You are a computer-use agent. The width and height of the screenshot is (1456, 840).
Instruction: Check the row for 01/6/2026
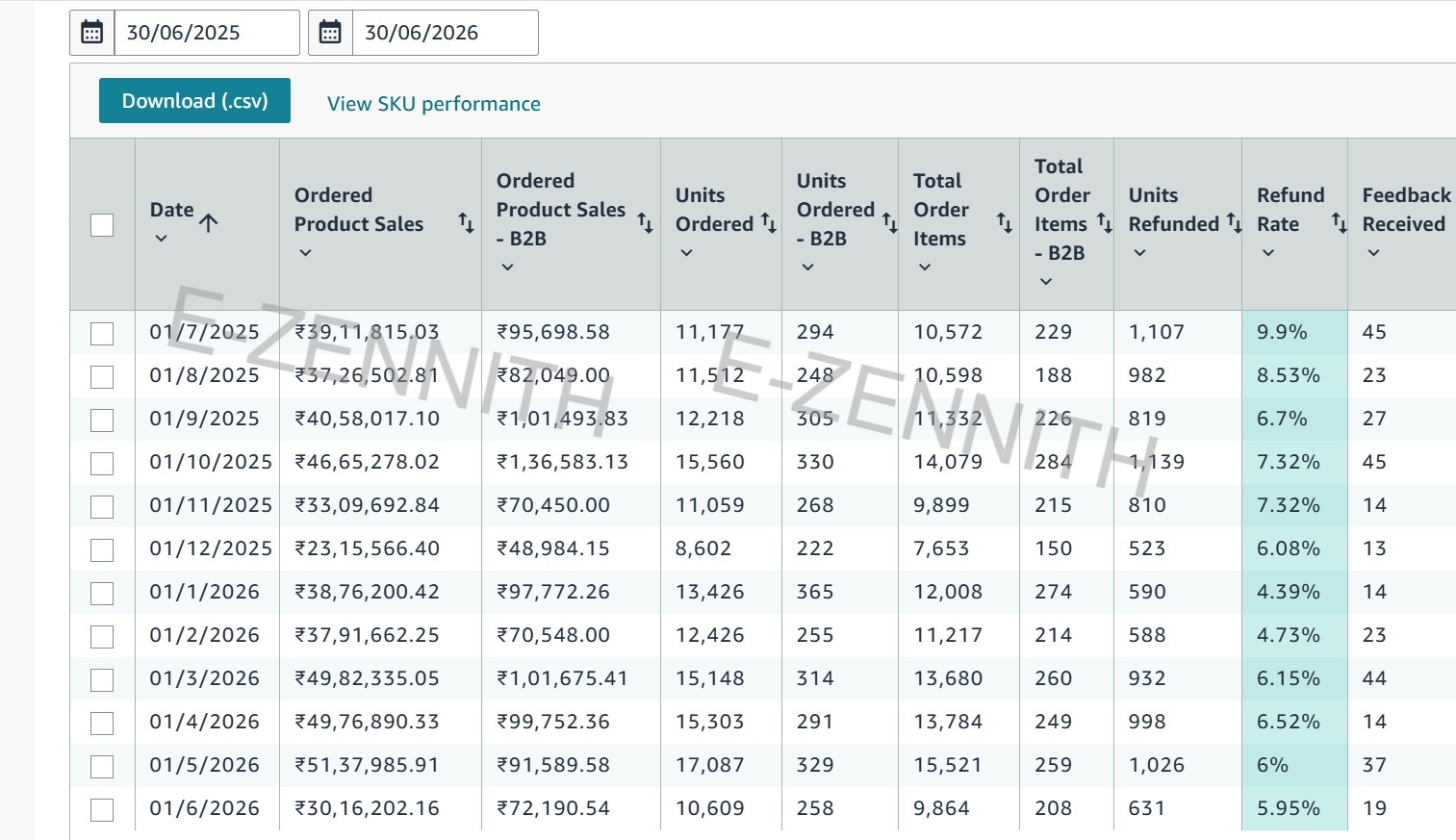point(102,809)
